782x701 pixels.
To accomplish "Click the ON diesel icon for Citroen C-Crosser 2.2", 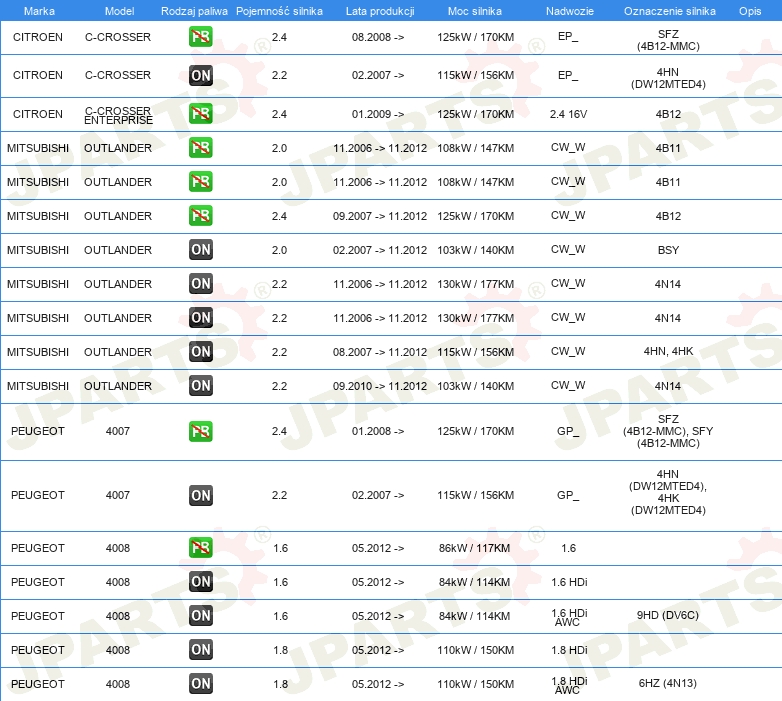I will pyautogui.click(x=200, y=76).
